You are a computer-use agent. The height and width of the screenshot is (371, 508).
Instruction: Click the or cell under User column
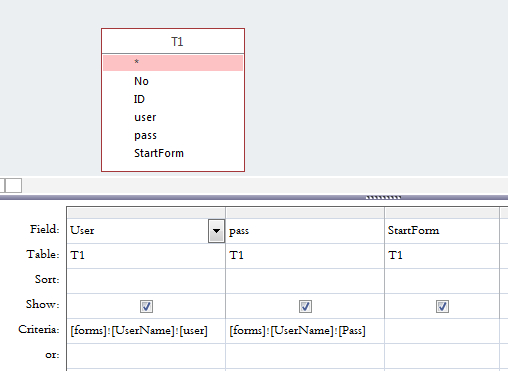pyautogui.click(x=146, y=356)
